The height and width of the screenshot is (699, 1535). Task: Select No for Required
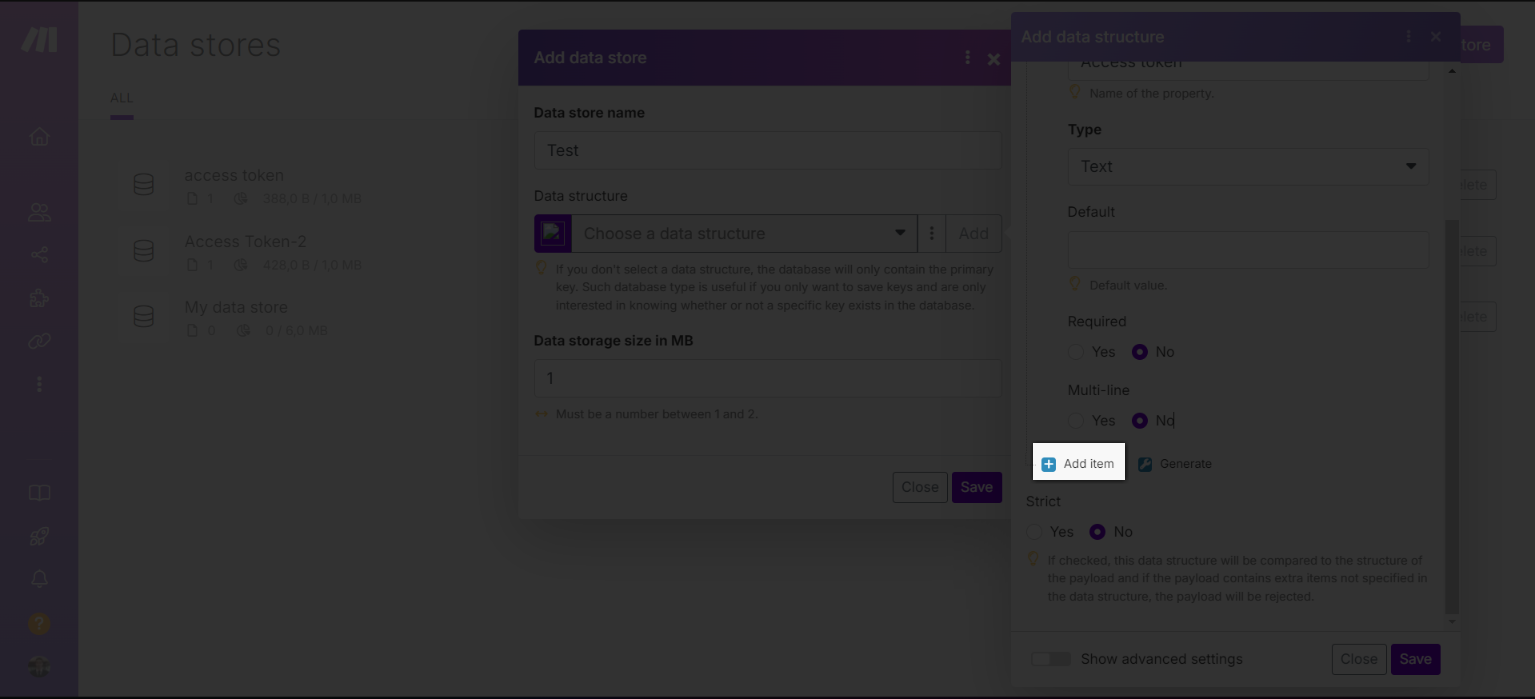1140,352
